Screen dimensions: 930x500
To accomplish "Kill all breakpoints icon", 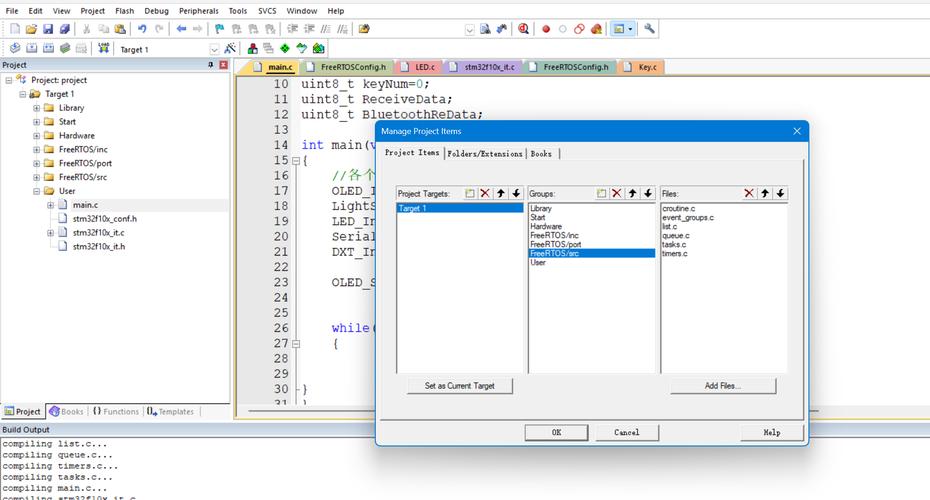I will 596,28.
